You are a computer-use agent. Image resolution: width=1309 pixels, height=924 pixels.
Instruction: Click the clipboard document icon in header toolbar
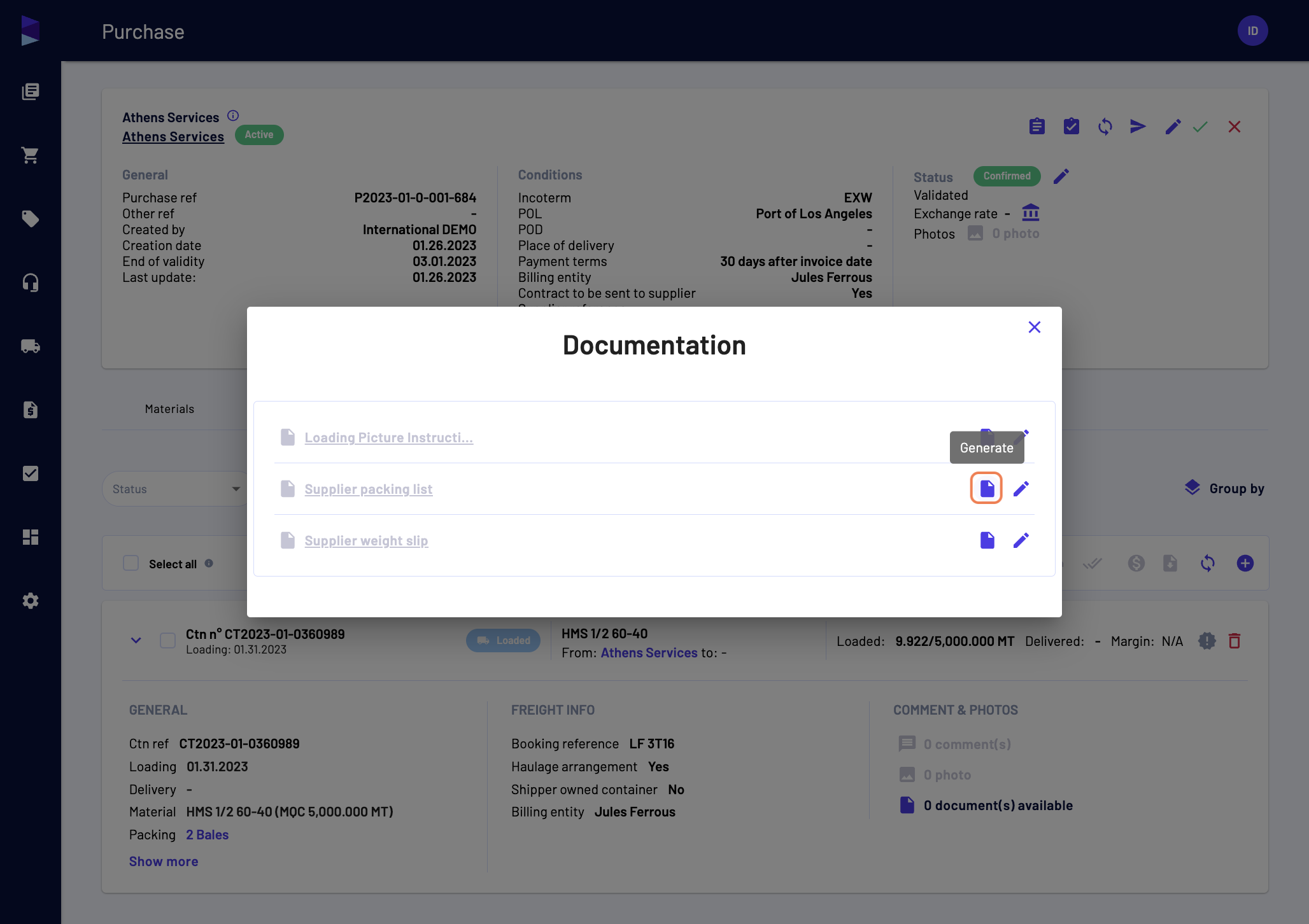[1037, 126]
